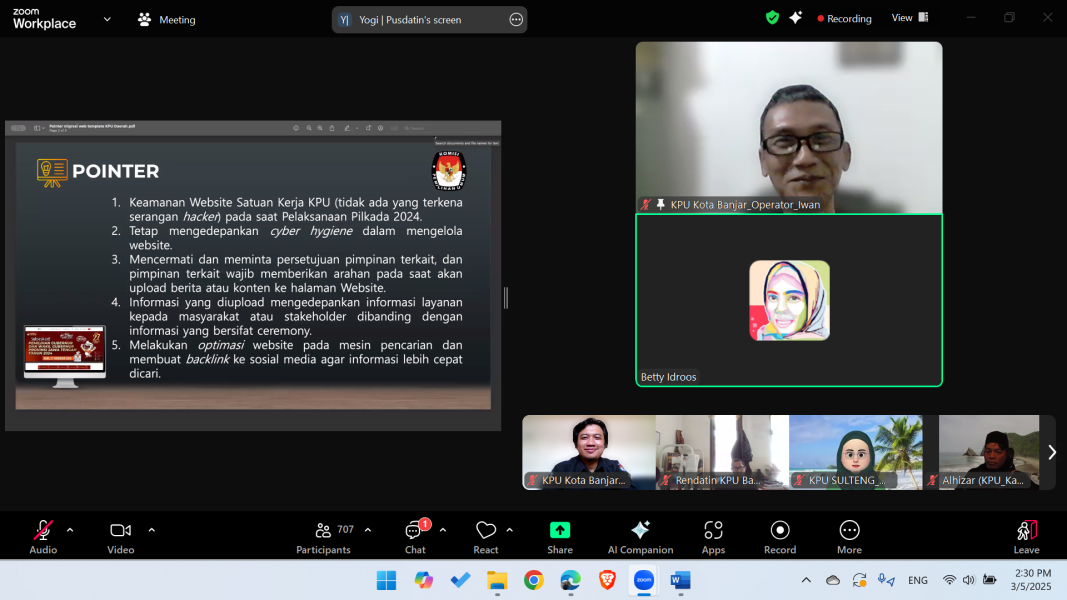Open the More options icon
The image size is (1067, 600).
pos(849,531)
